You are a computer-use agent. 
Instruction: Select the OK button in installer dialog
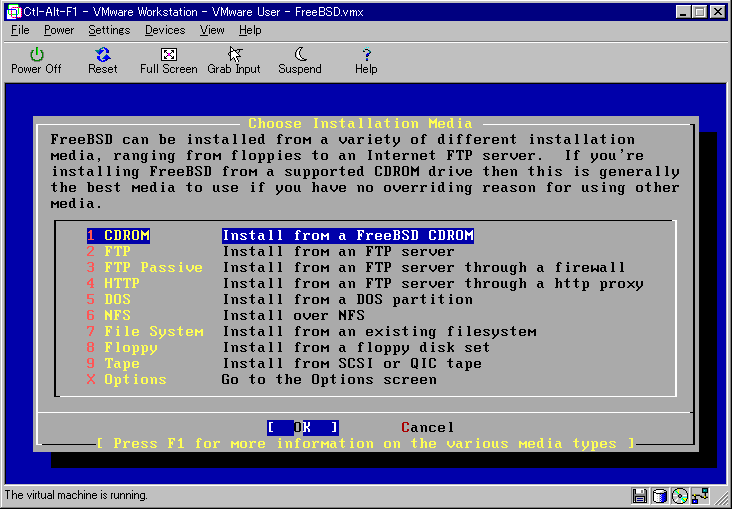click(303, 427)
